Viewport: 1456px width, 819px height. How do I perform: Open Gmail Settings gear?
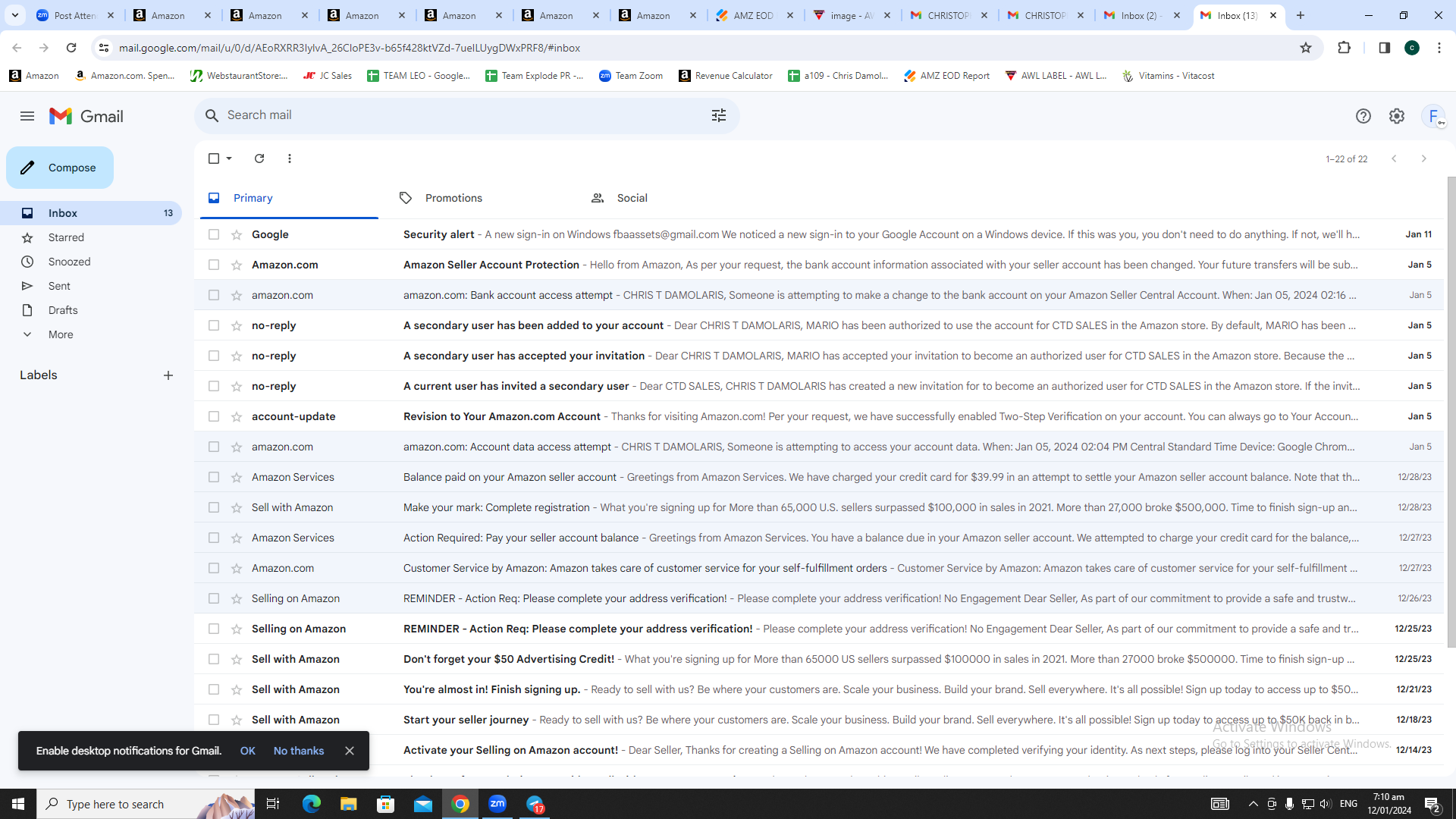point(1396,116)
